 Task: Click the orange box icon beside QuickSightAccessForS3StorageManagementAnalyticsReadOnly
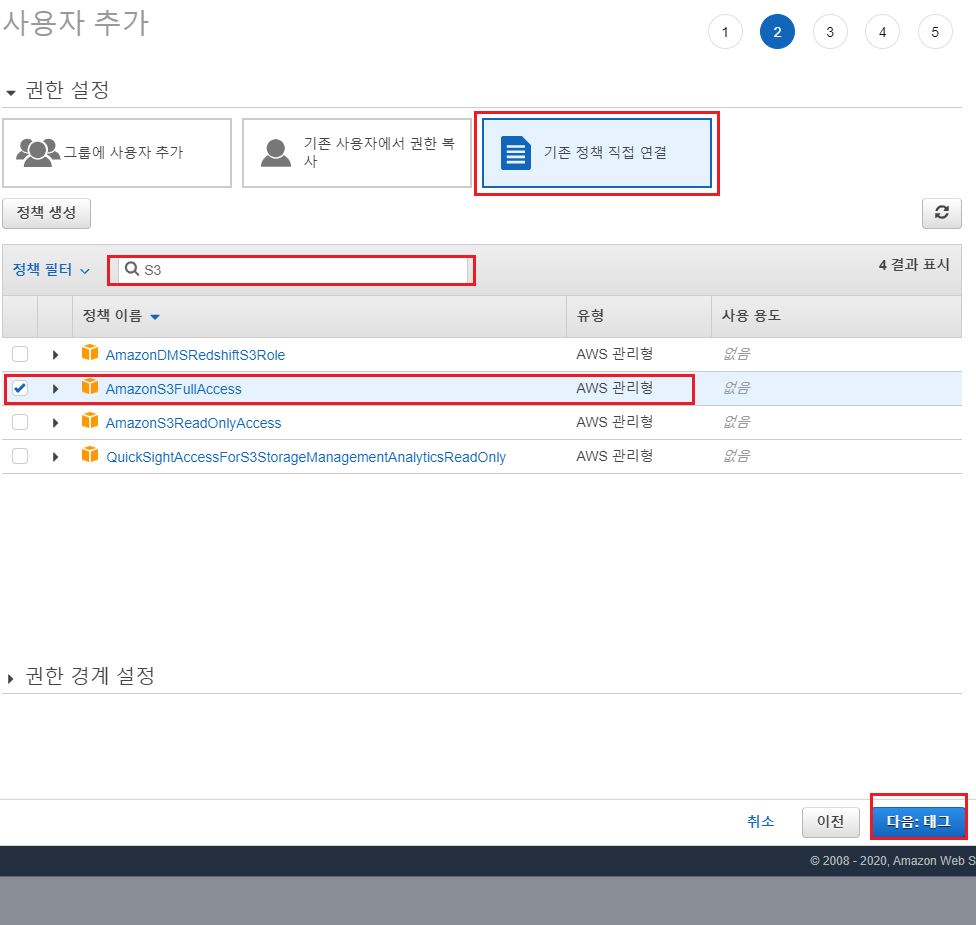tap(90, 455)
